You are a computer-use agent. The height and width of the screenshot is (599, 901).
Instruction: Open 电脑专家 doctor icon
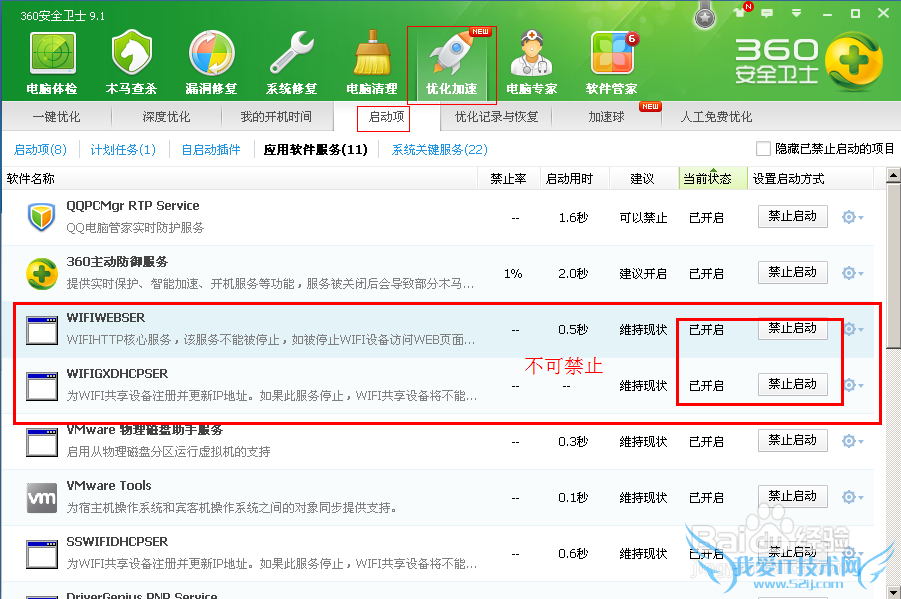532,62
